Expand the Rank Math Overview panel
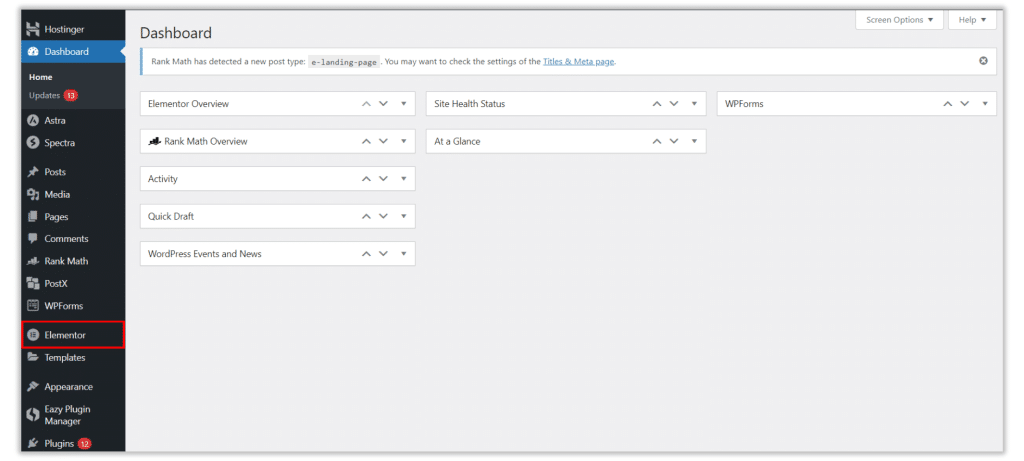Viewport: 1024px width, 461px height. 404,141
